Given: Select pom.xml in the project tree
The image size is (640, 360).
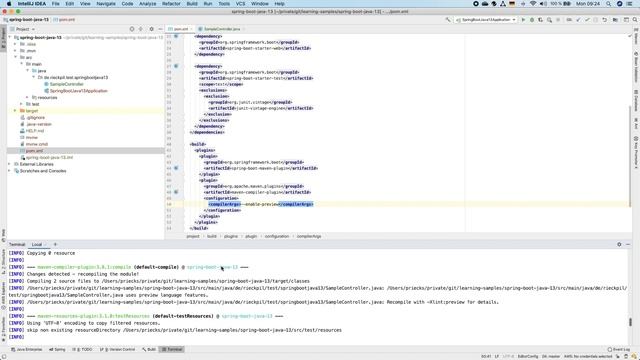Looking at the screenshot, I should [34, 151].
